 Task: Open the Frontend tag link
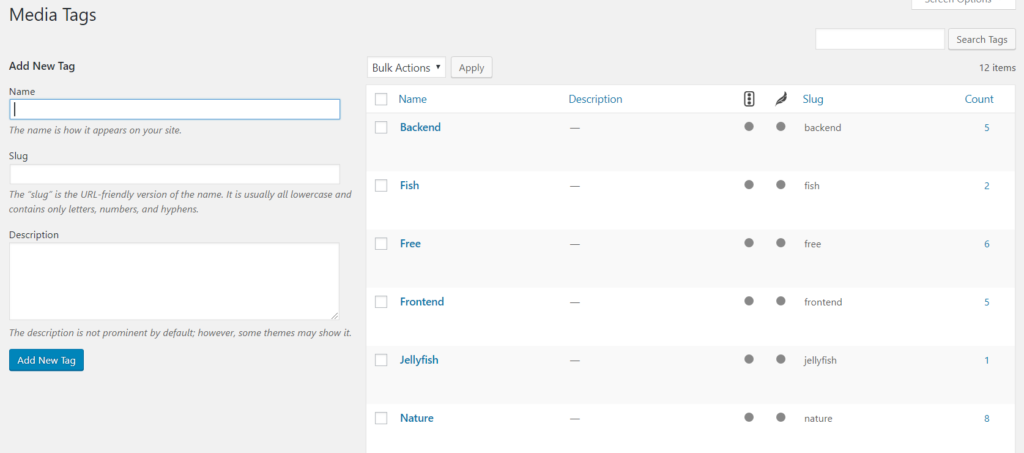coord(422,302)
